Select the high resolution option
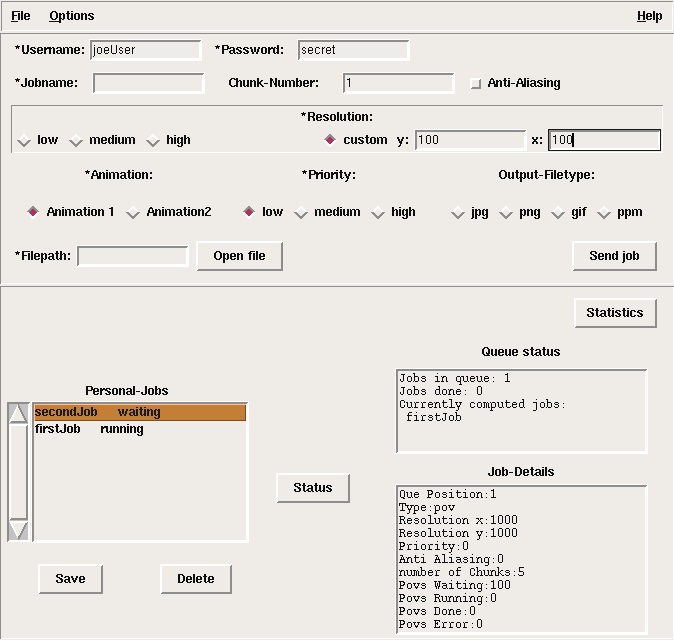The height and width of the screenshot is (640, 674). point(154,141)
